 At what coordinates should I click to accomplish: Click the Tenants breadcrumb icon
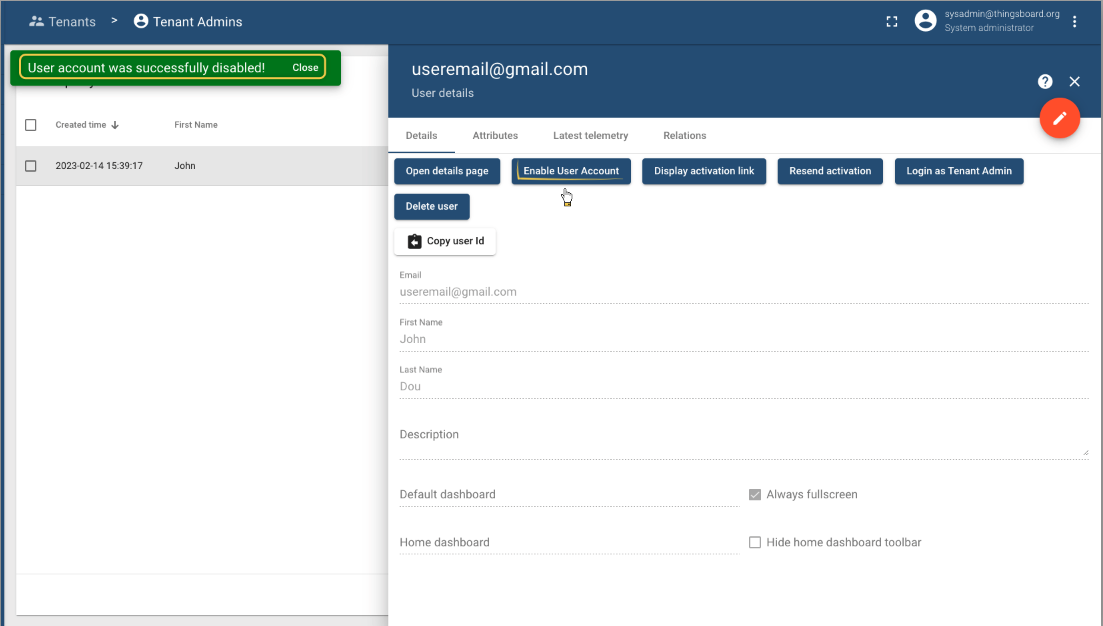[37, 21]
